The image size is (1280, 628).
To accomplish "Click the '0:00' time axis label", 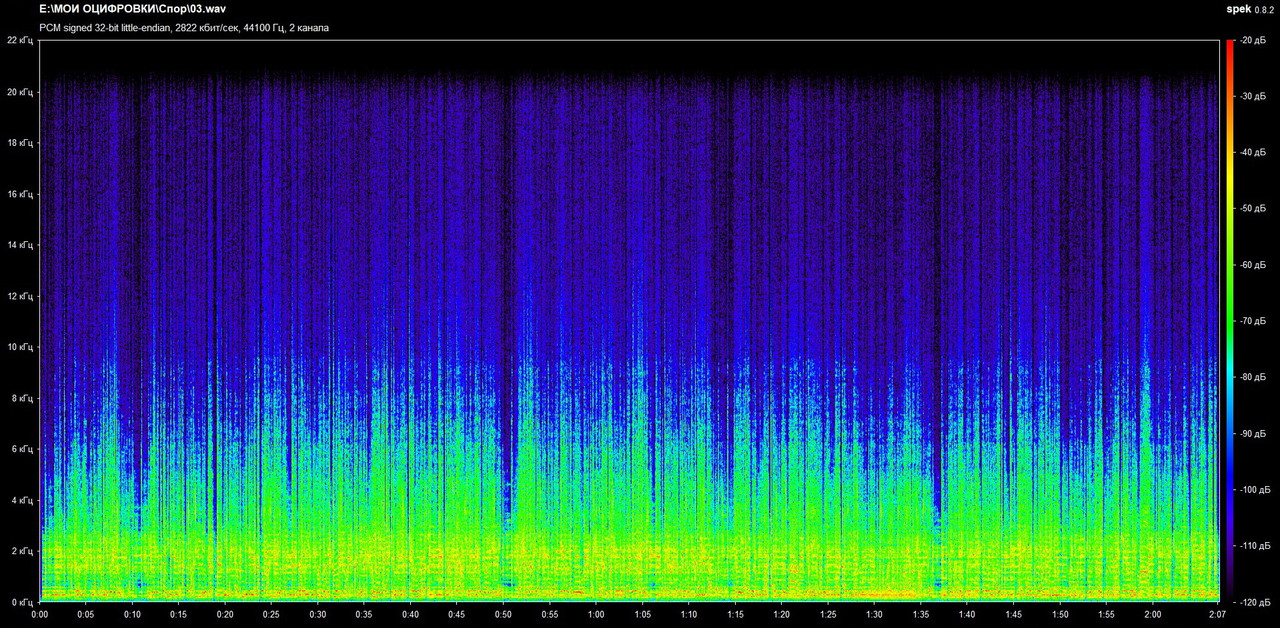I will (x=40, y=615).
